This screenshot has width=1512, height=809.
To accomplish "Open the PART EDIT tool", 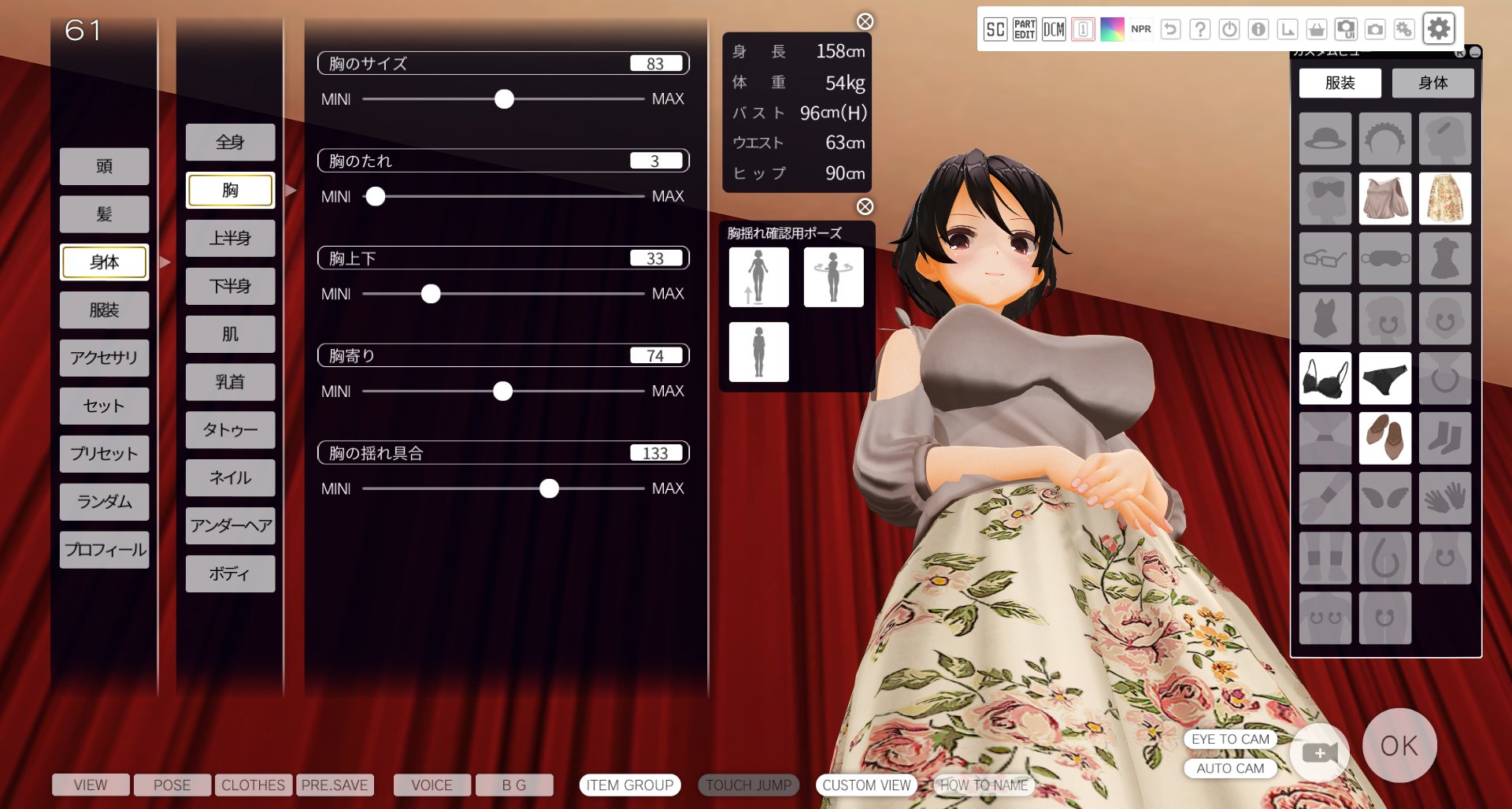I will pyautogui.click(x=1025, y=29).
